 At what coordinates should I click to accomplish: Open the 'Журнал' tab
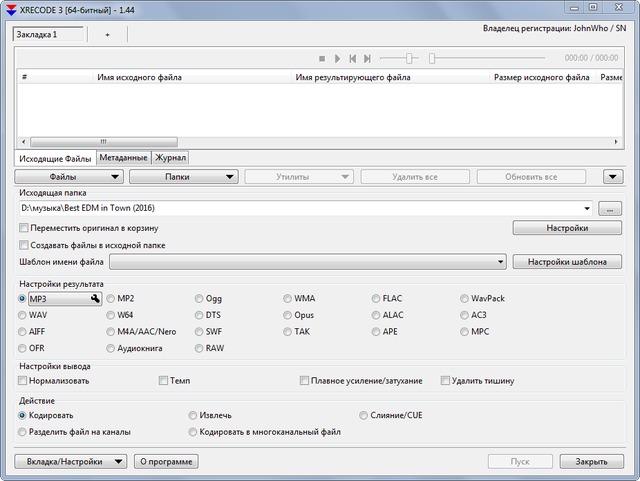[170, 157]
